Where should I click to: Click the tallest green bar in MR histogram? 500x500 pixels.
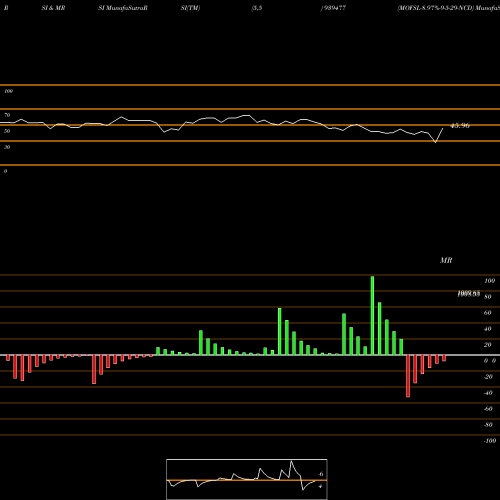pos(372,315)
